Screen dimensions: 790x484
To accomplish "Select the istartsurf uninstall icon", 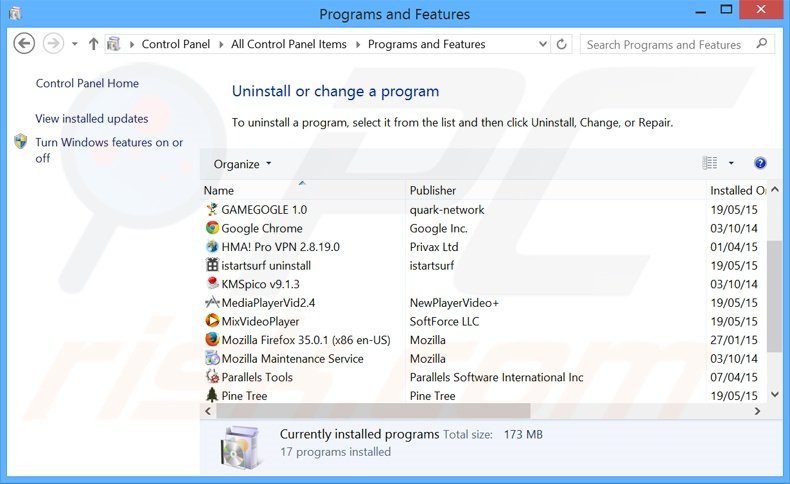I will [212, 265].
